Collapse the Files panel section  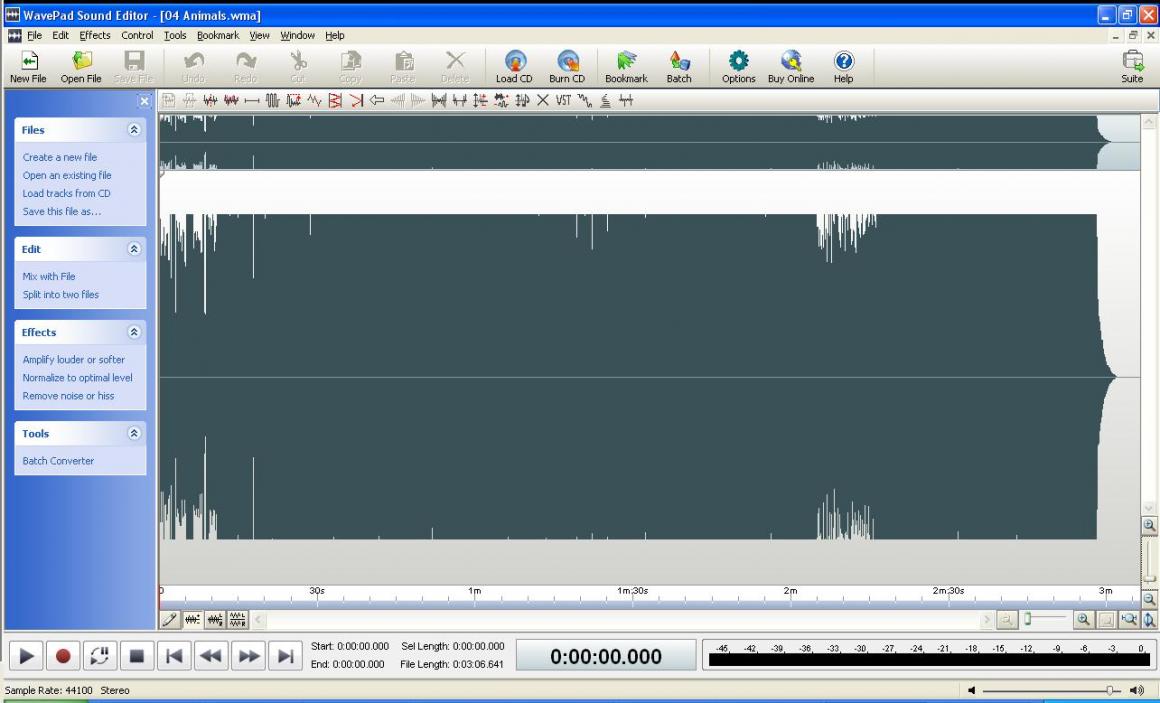[x=135, y=130]
